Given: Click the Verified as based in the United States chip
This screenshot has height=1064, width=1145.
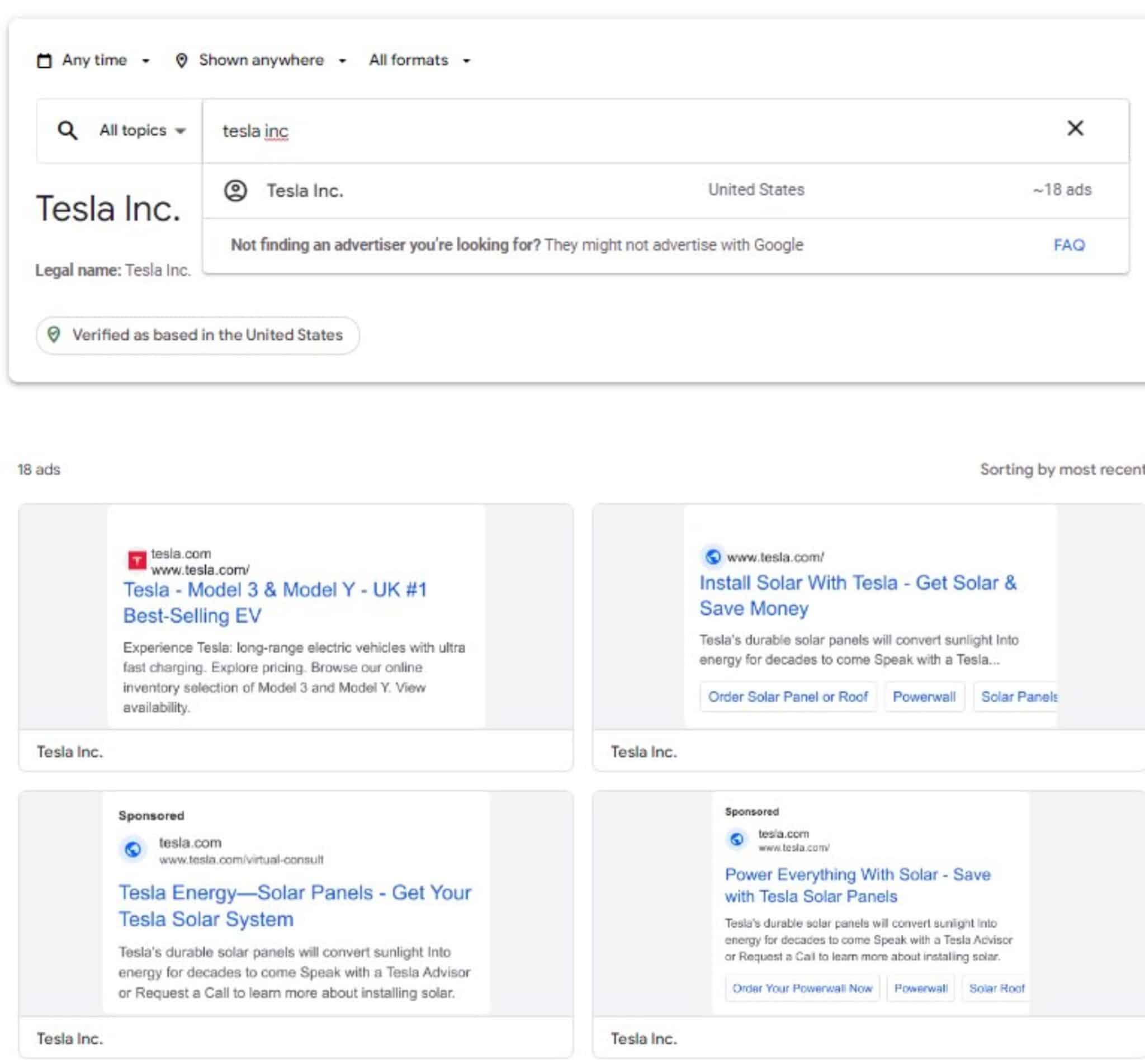Looking at the screenshot, I should [x=197, y=335].
